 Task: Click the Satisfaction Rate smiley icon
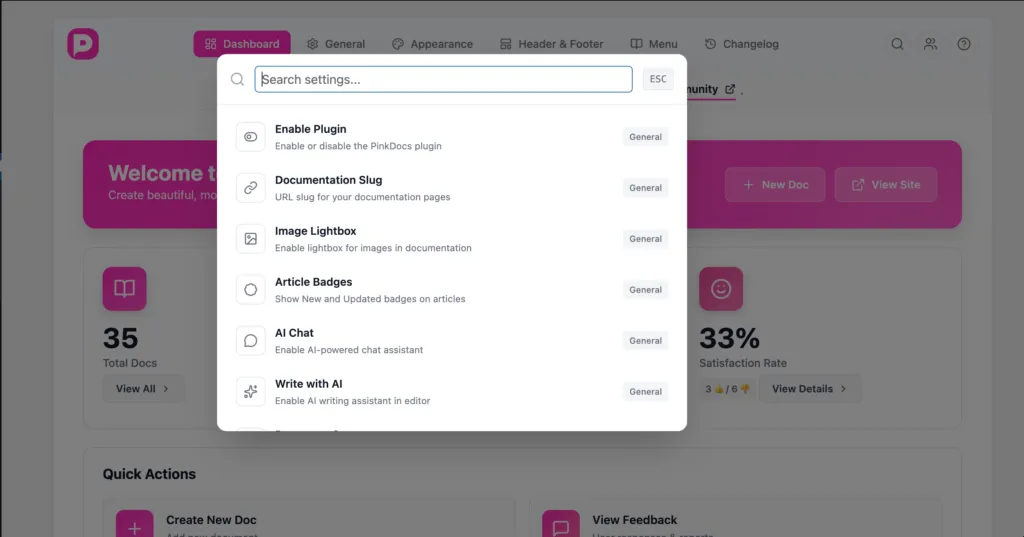(x=721, y=289)
